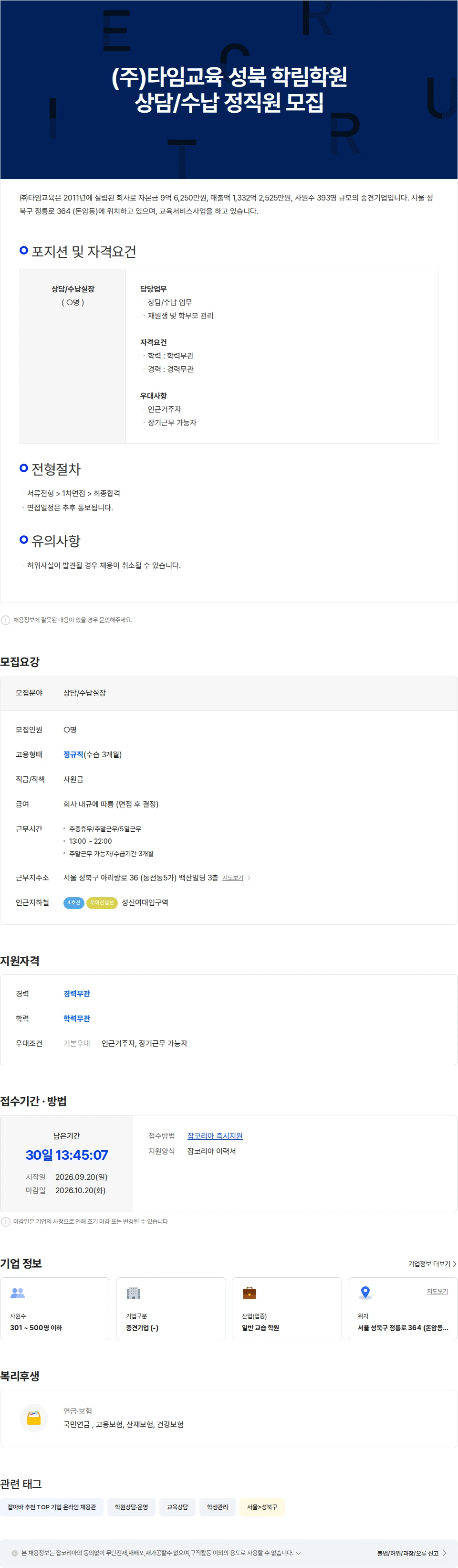Click the working hours 13:00 ~ 22:00

click(90, 841)
